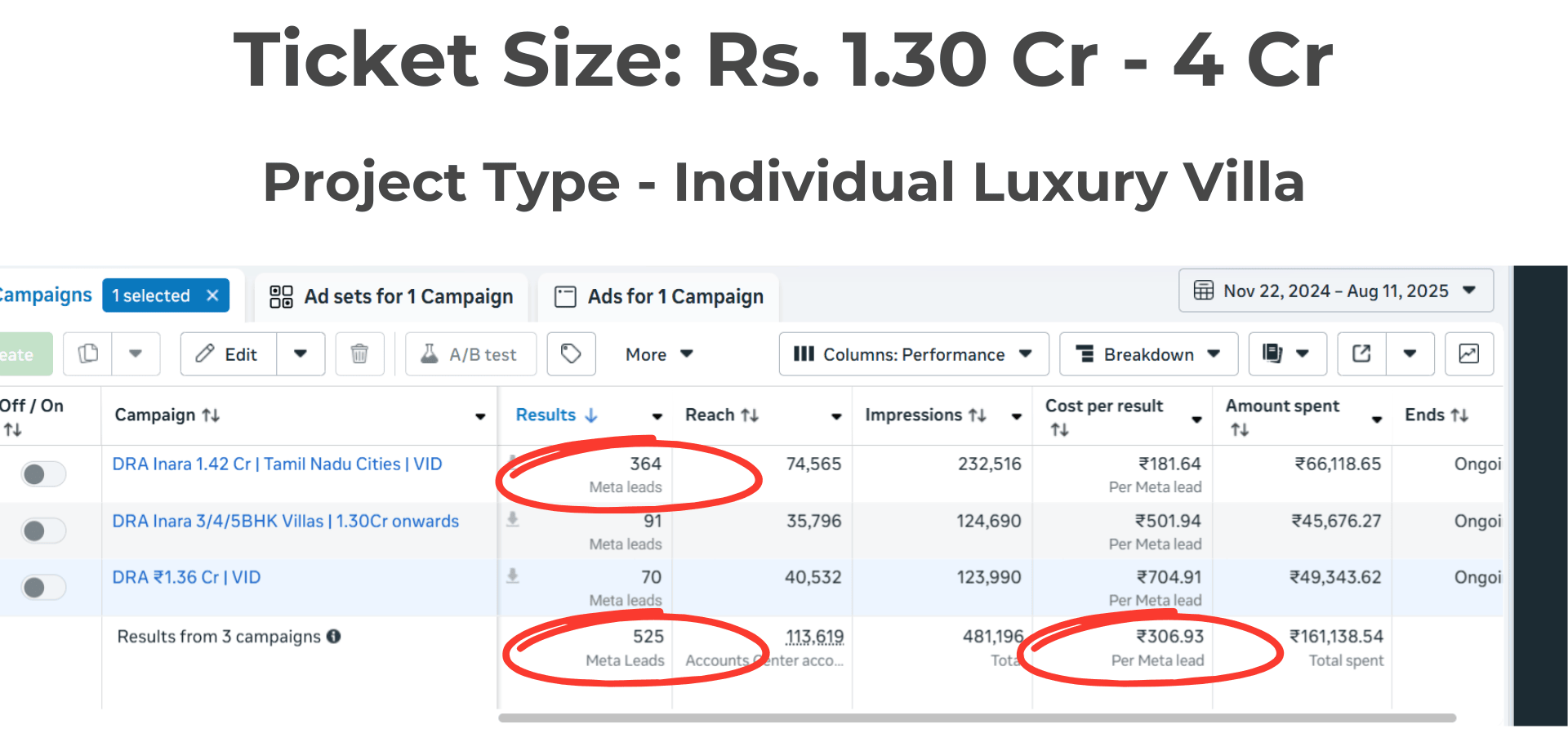Click the horizontal scrollbar below the table
This screenshot has height=742, width=1568.
(976, 718)
